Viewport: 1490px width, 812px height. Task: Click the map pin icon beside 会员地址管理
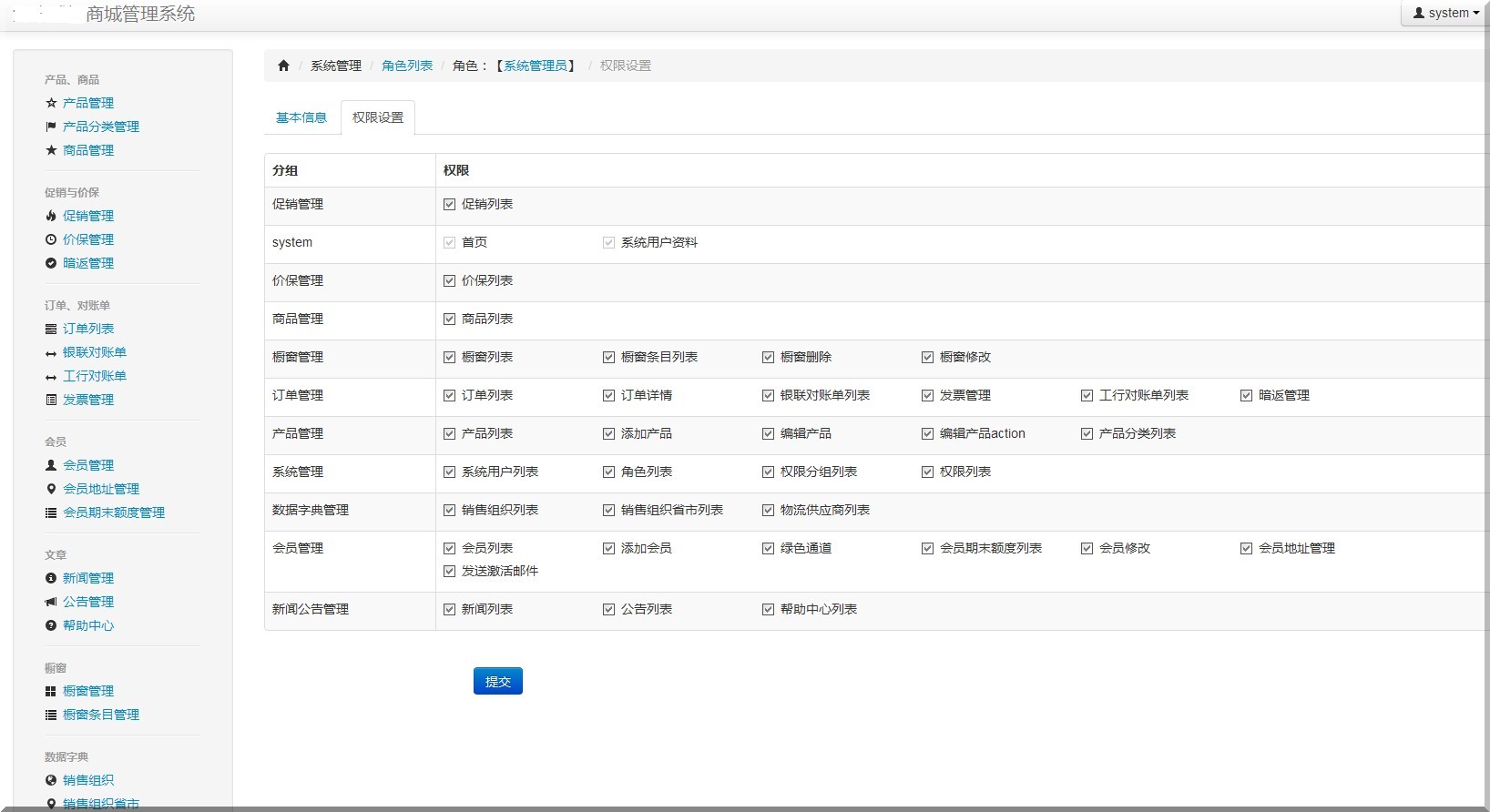[x=51, y=489]
